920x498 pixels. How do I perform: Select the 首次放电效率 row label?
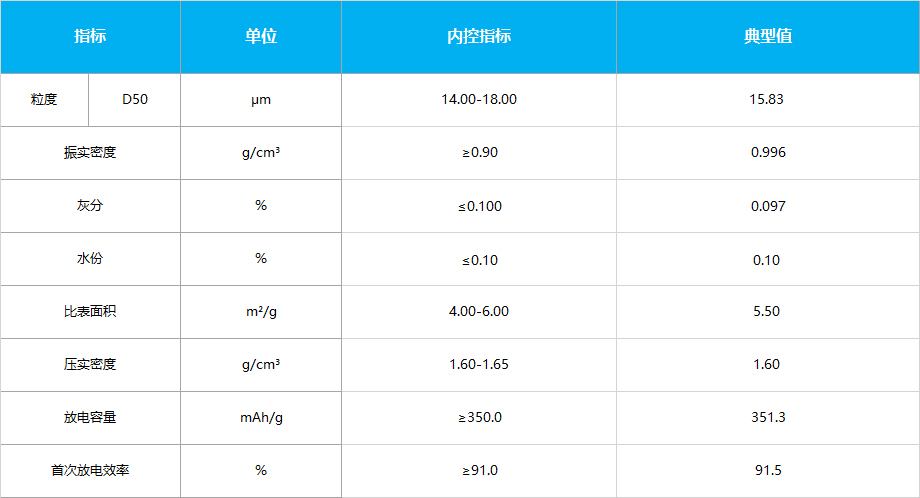click(x=90, y=470)
